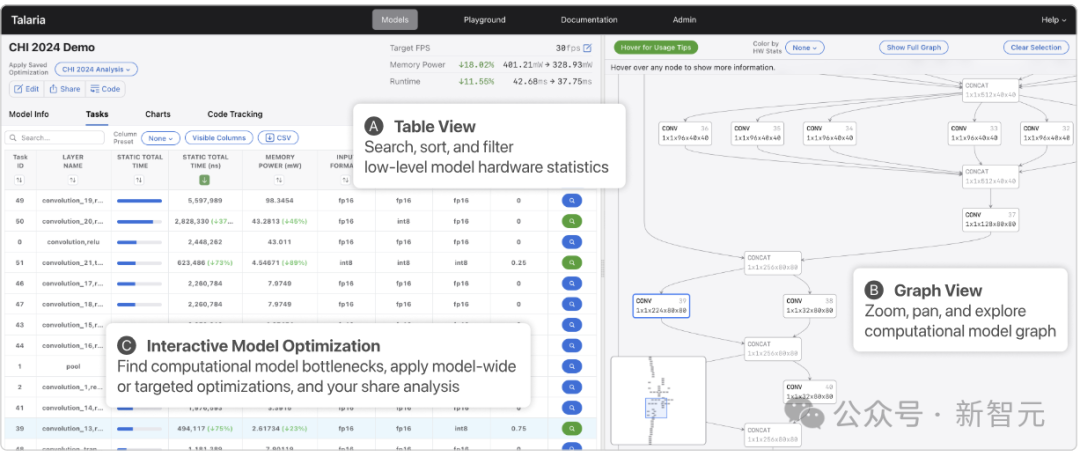Click the Search input field above the table
The height and width of the screenshot is (457, 1080).
coord(56,138)
